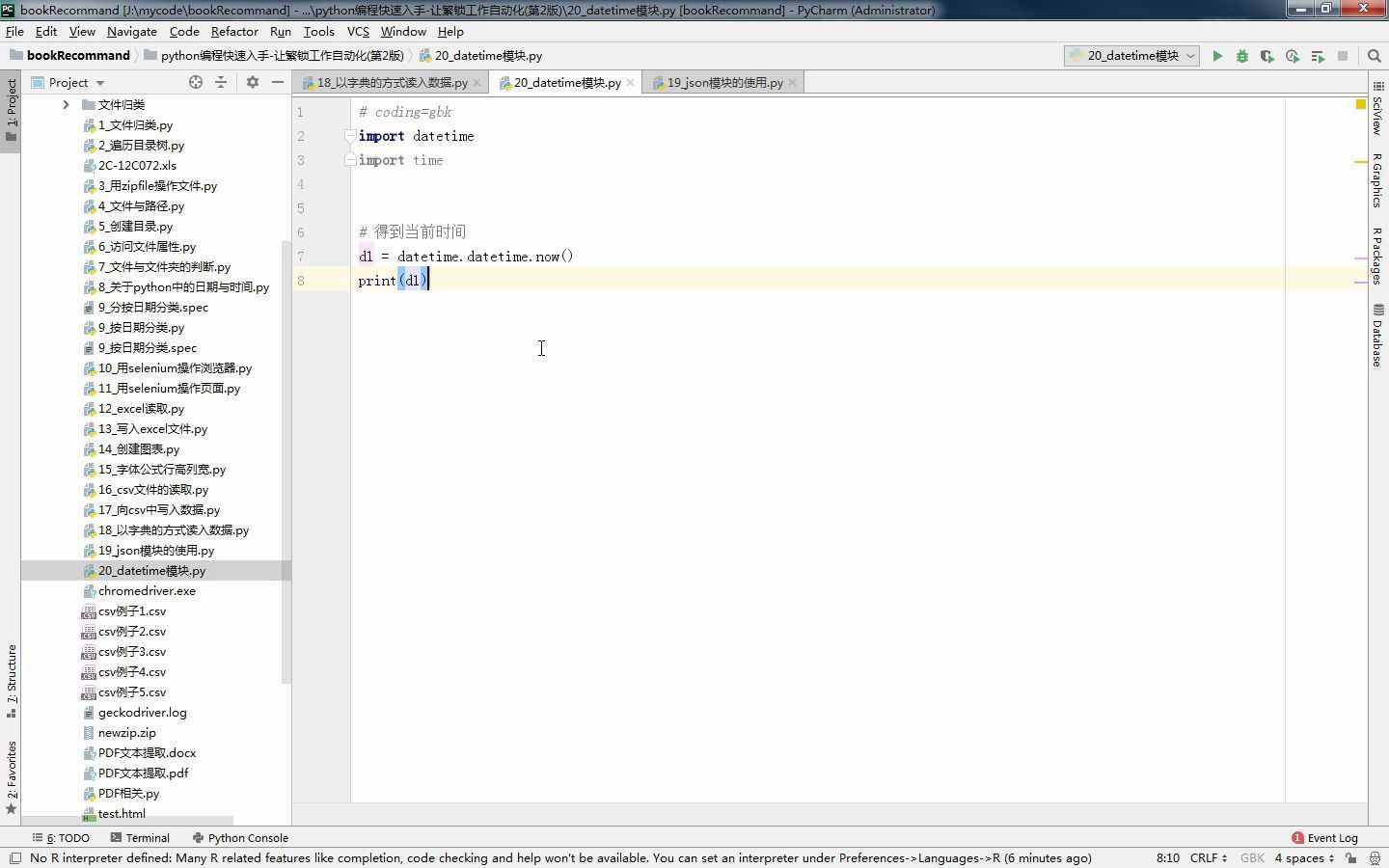Click the Project panel horizontal scrollbar
Screen dimensions: 1389x868
[x=127, y=819]
